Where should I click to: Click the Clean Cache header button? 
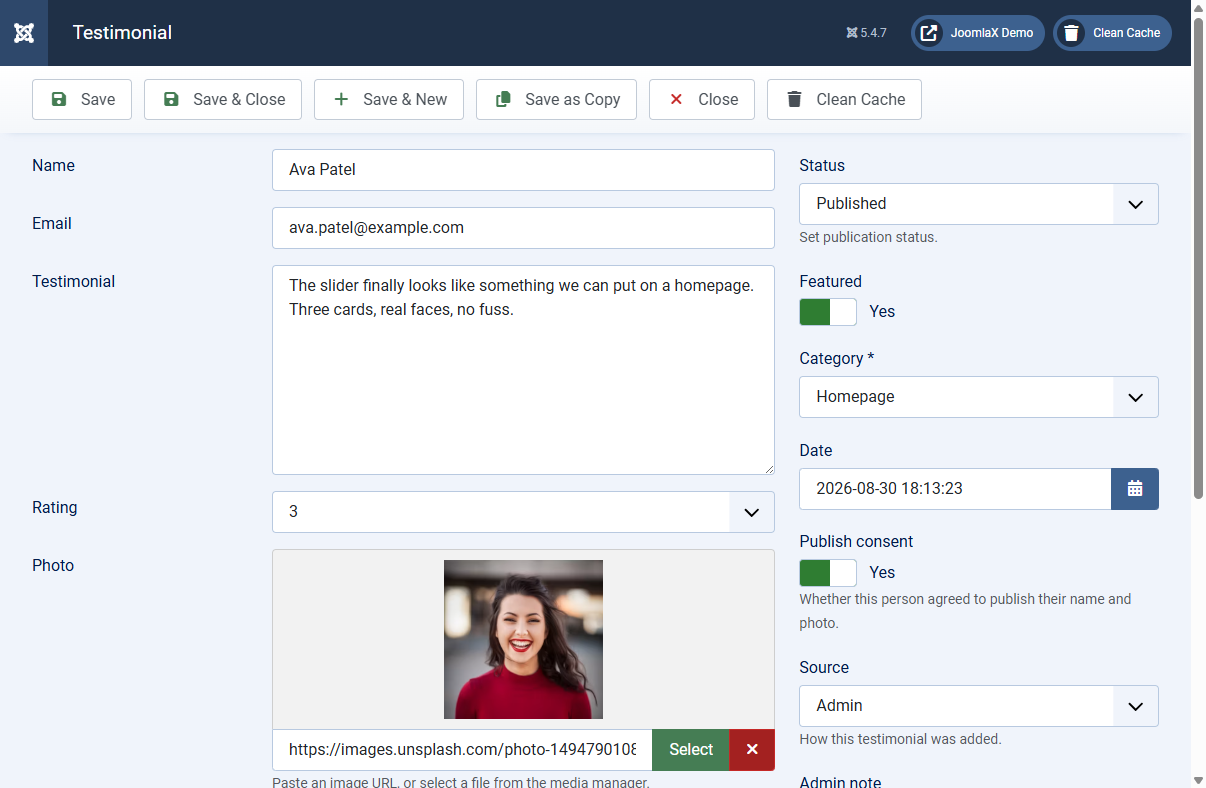click(1112, 33)
